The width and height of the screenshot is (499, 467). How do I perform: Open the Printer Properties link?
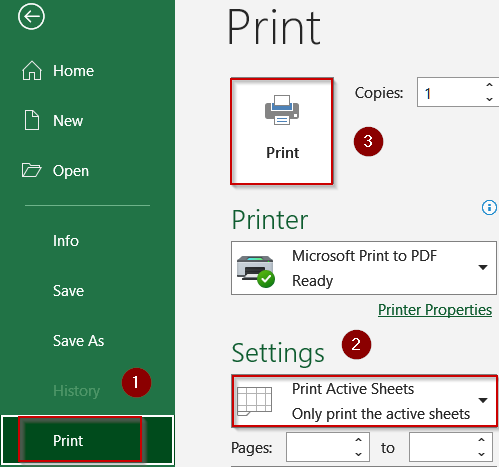(435, 310)
